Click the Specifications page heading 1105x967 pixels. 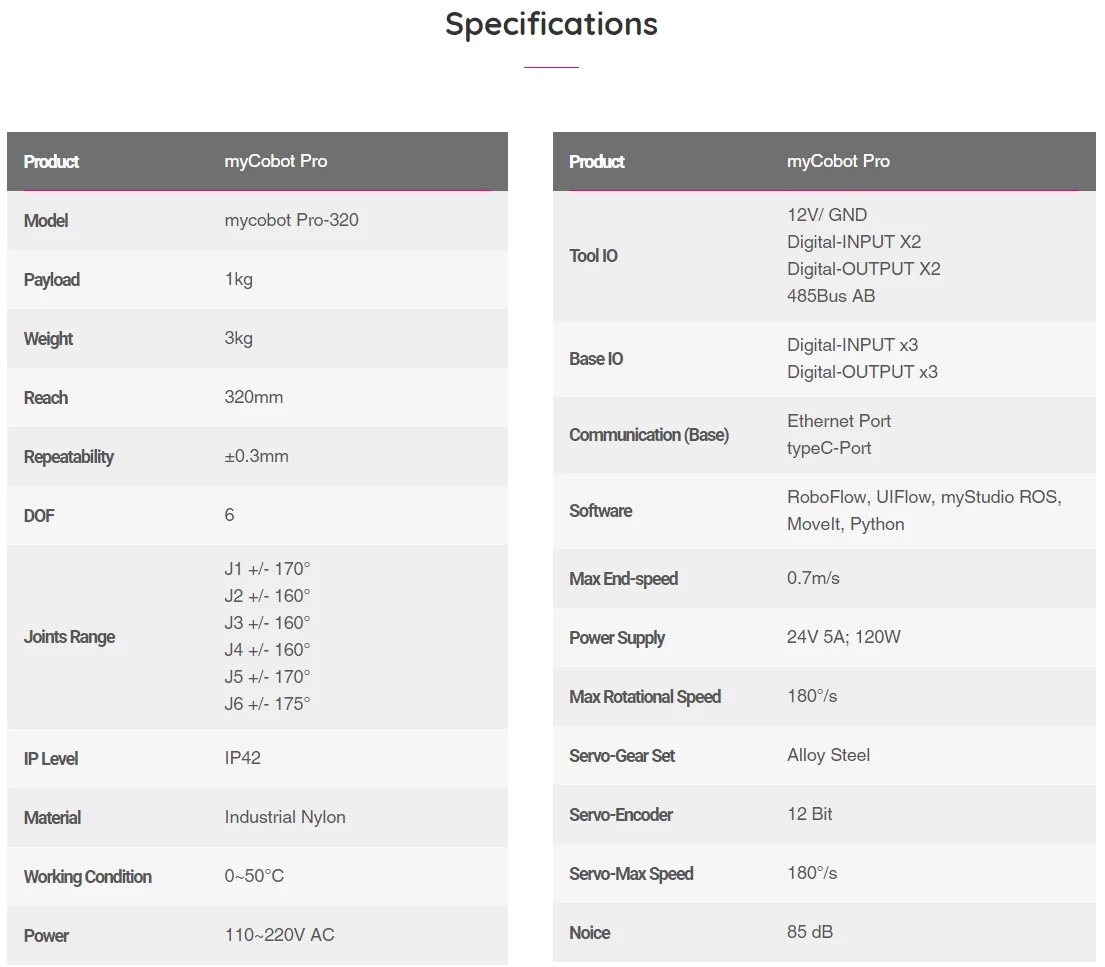tap(551, 24)
